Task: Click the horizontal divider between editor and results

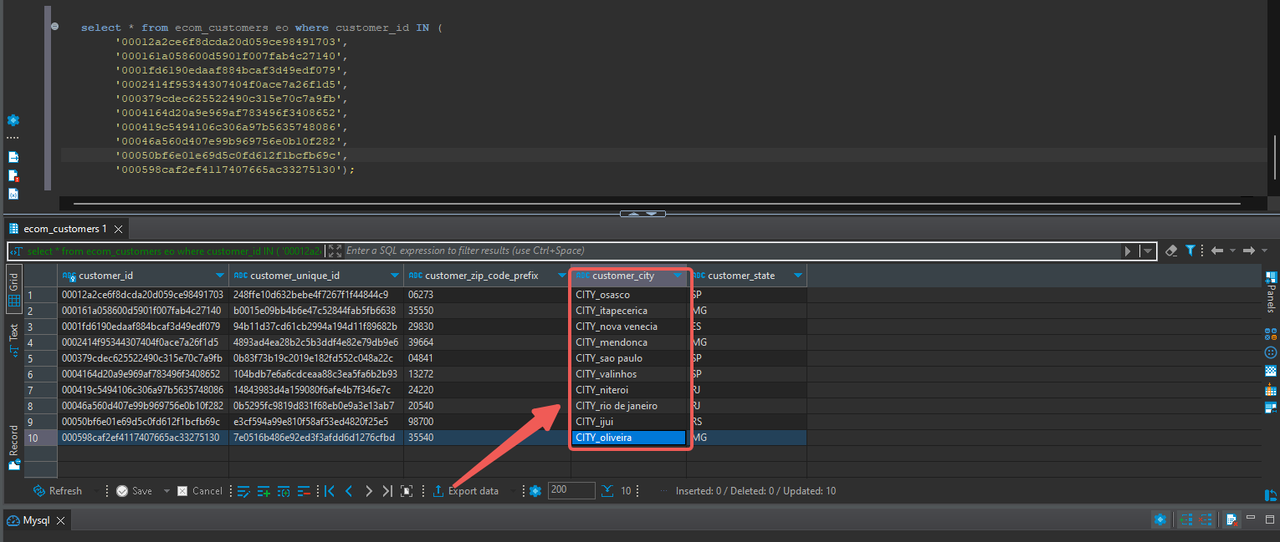Action: (x=640, y=213)
